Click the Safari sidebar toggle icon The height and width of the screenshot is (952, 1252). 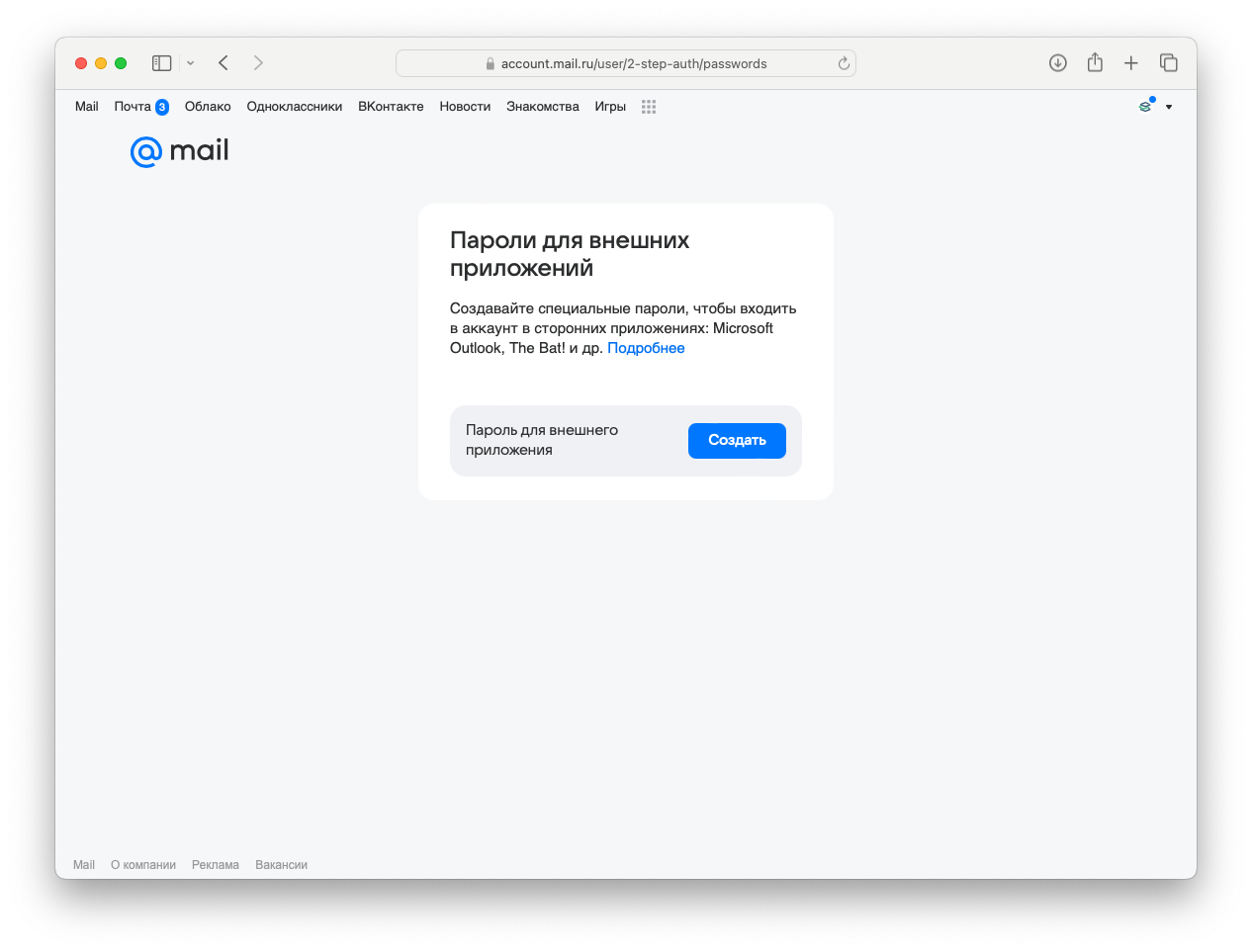[x=162, y=63]
